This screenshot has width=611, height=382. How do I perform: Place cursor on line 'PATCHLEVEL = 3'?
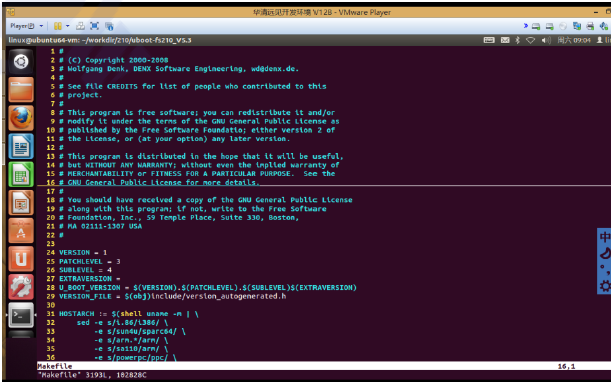[90, 261]
